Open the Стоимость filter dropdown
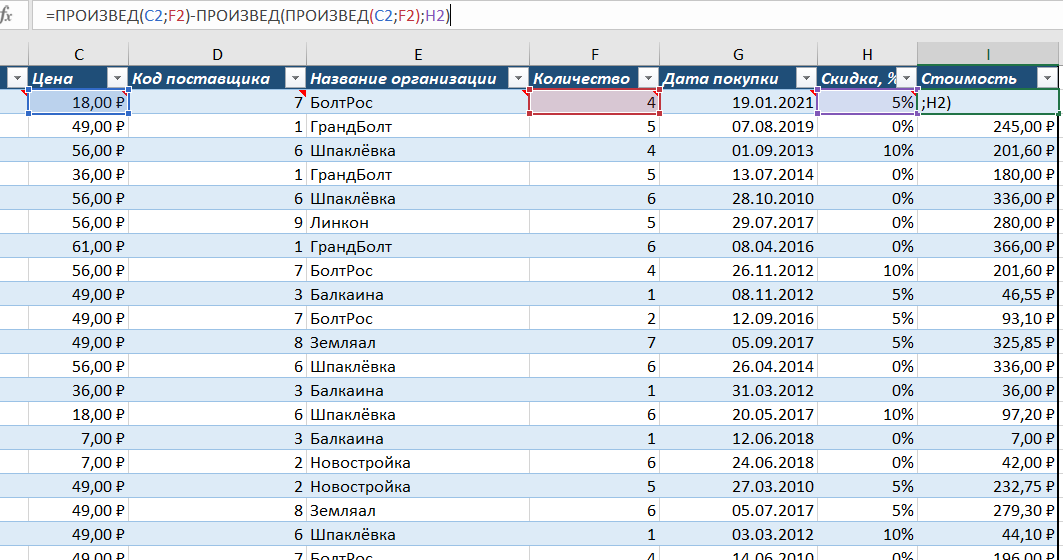Image resolution: width=1063 pixels, height=560 pixels. click(1047, 78)
